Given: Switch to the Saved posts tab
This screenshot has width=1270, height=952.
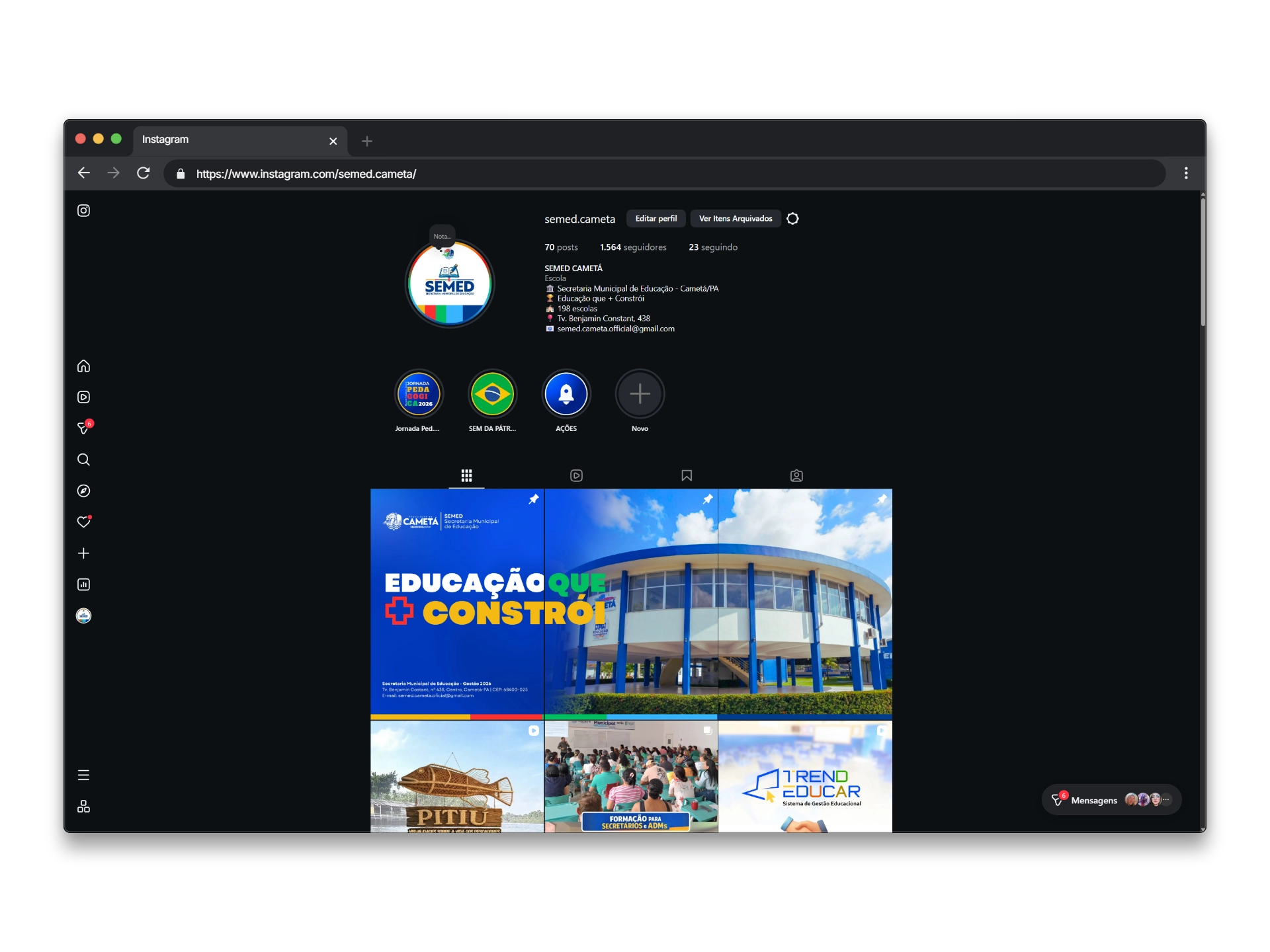Looking at the screenshot, I should click(x=687, y=475).
